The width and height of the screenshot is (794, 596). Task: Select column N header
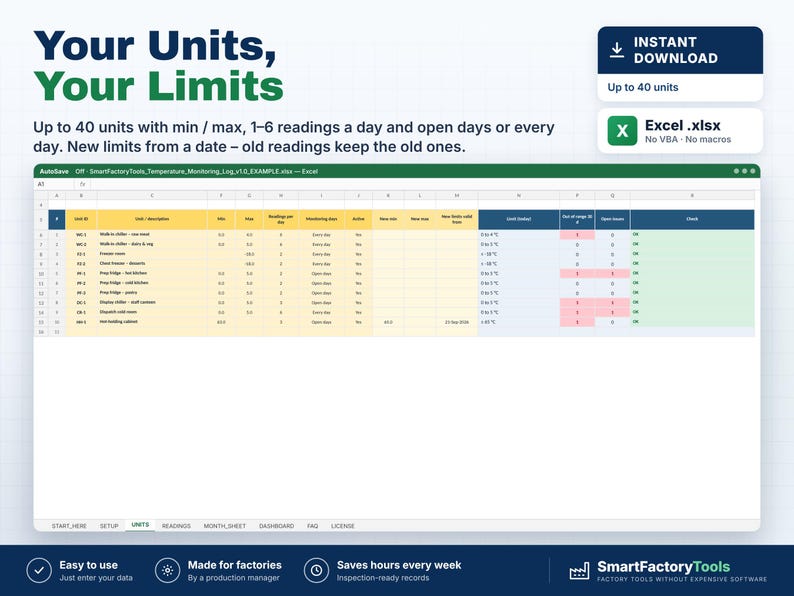pos(519,195)
